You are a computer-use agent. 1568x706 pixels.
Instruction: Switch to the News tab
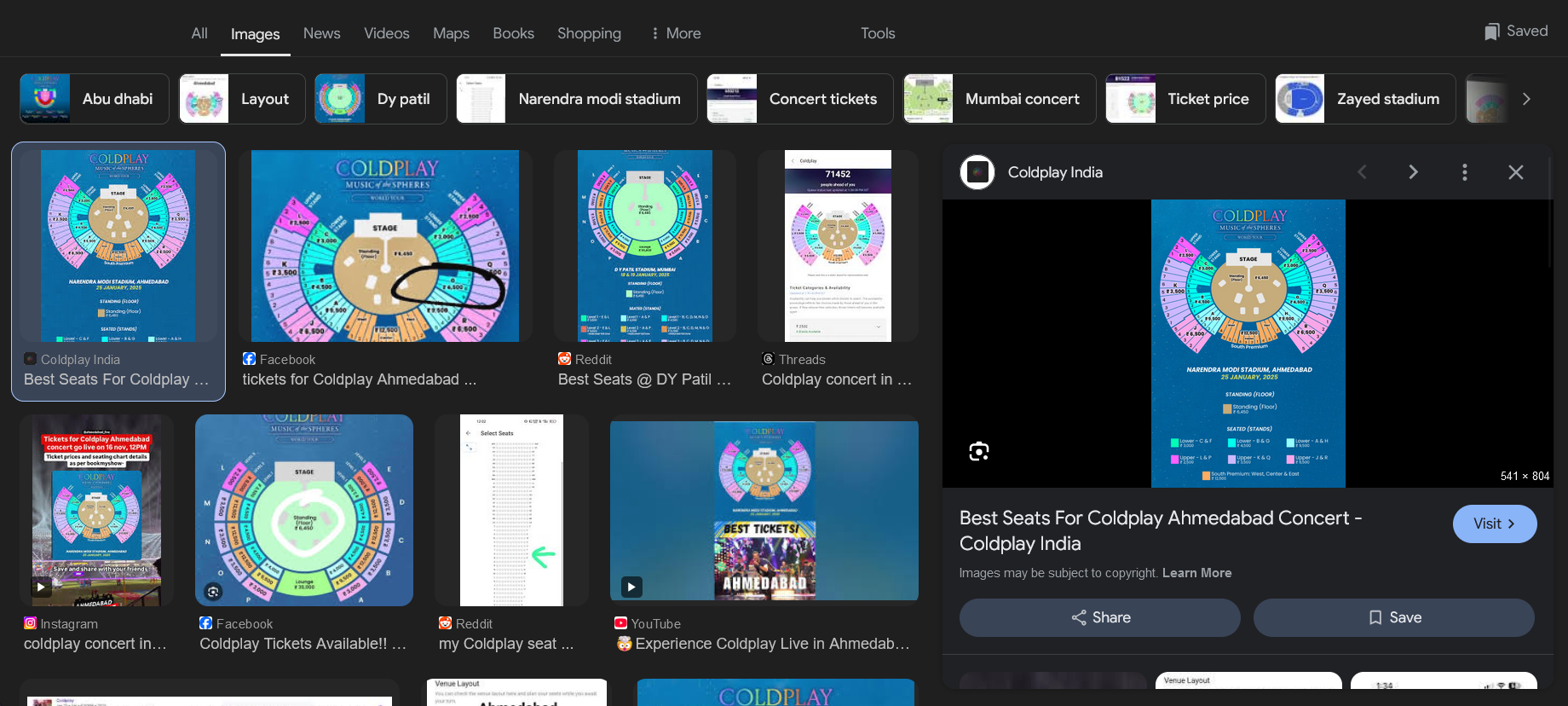click(321, 33)
